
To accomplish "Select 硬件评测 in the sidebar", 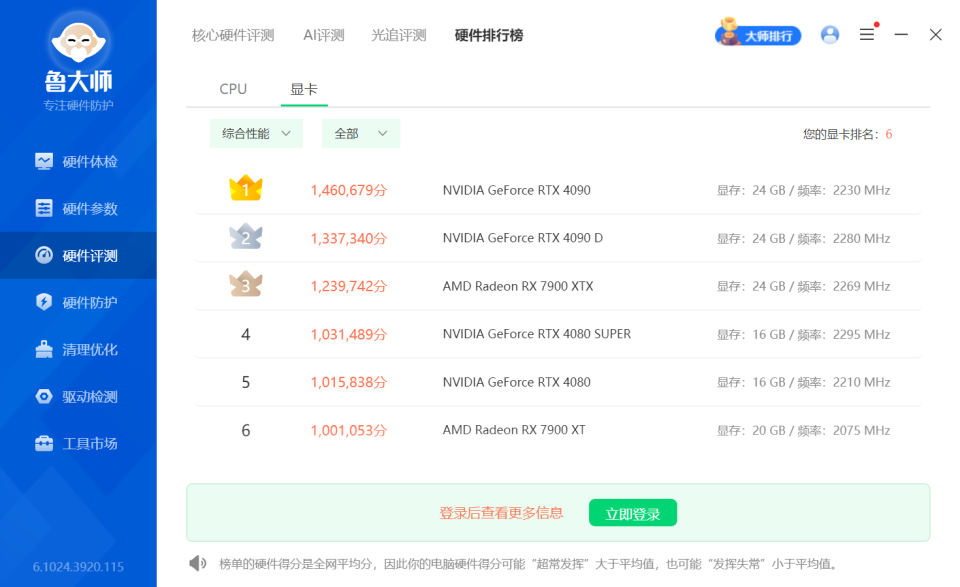I will pyautogui.click(x=78, y=255).
